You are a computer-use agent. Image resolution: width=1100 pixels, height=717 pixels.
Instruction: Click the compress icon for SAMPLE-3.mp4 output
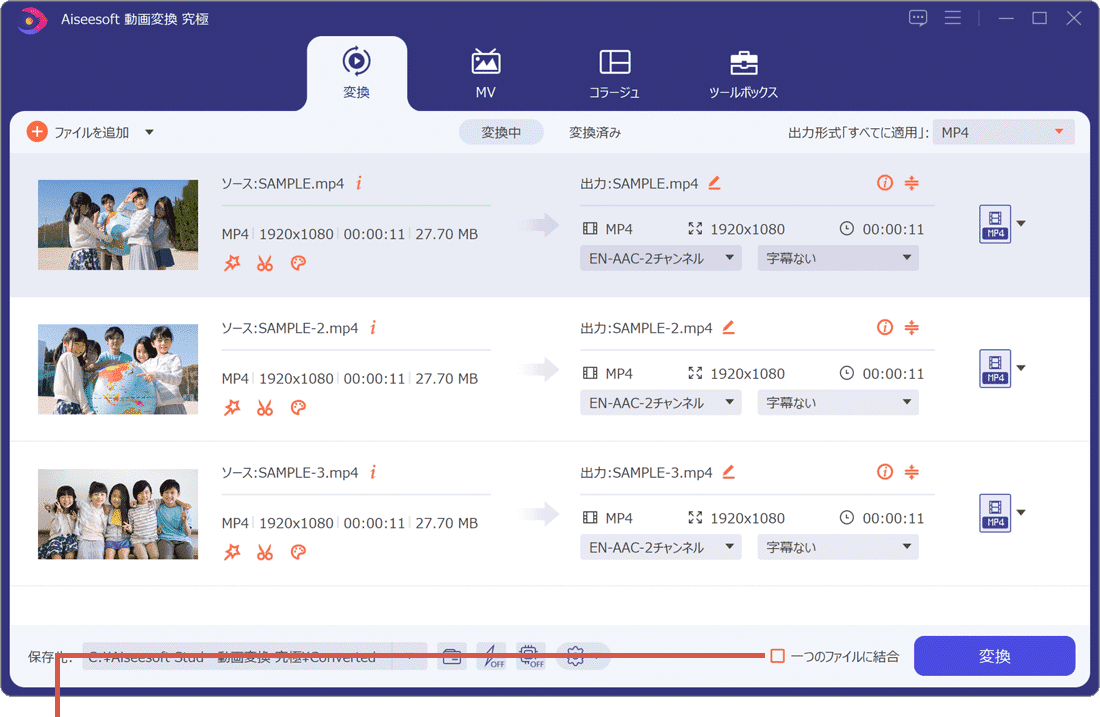[x=911, y=472]
